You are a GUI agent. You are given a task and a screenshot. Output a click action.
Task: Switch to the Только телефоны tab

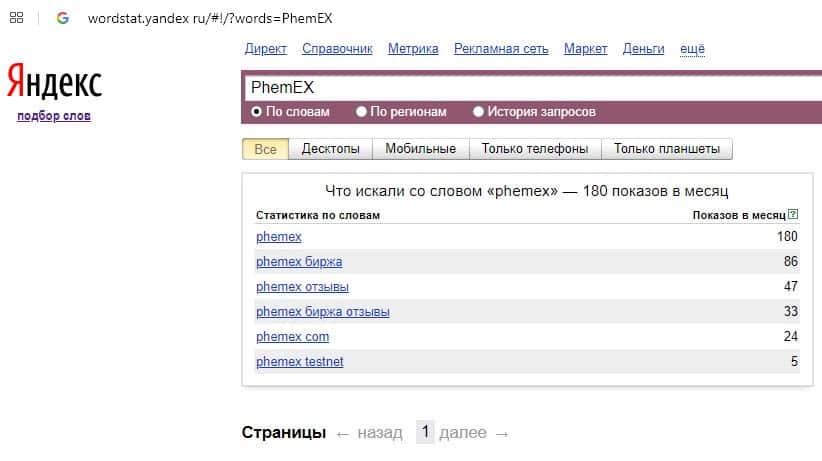[x=534, y=149]
